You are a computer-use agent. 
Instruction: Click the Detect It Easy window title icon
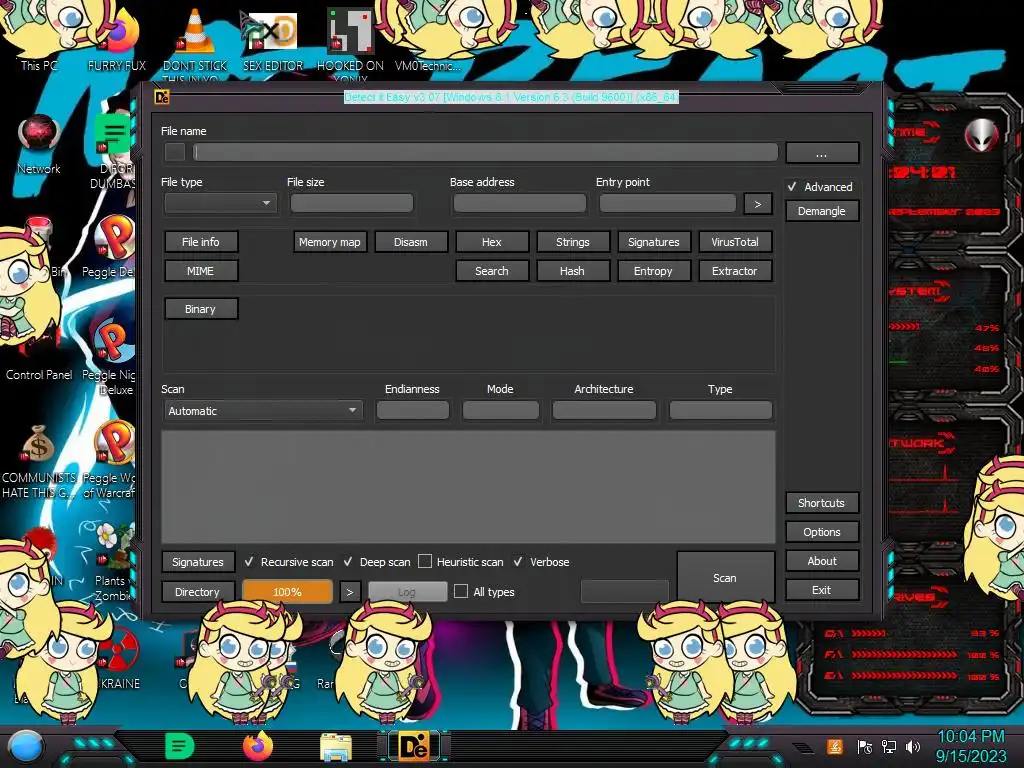pyautogui.click(x=162, y=97)
